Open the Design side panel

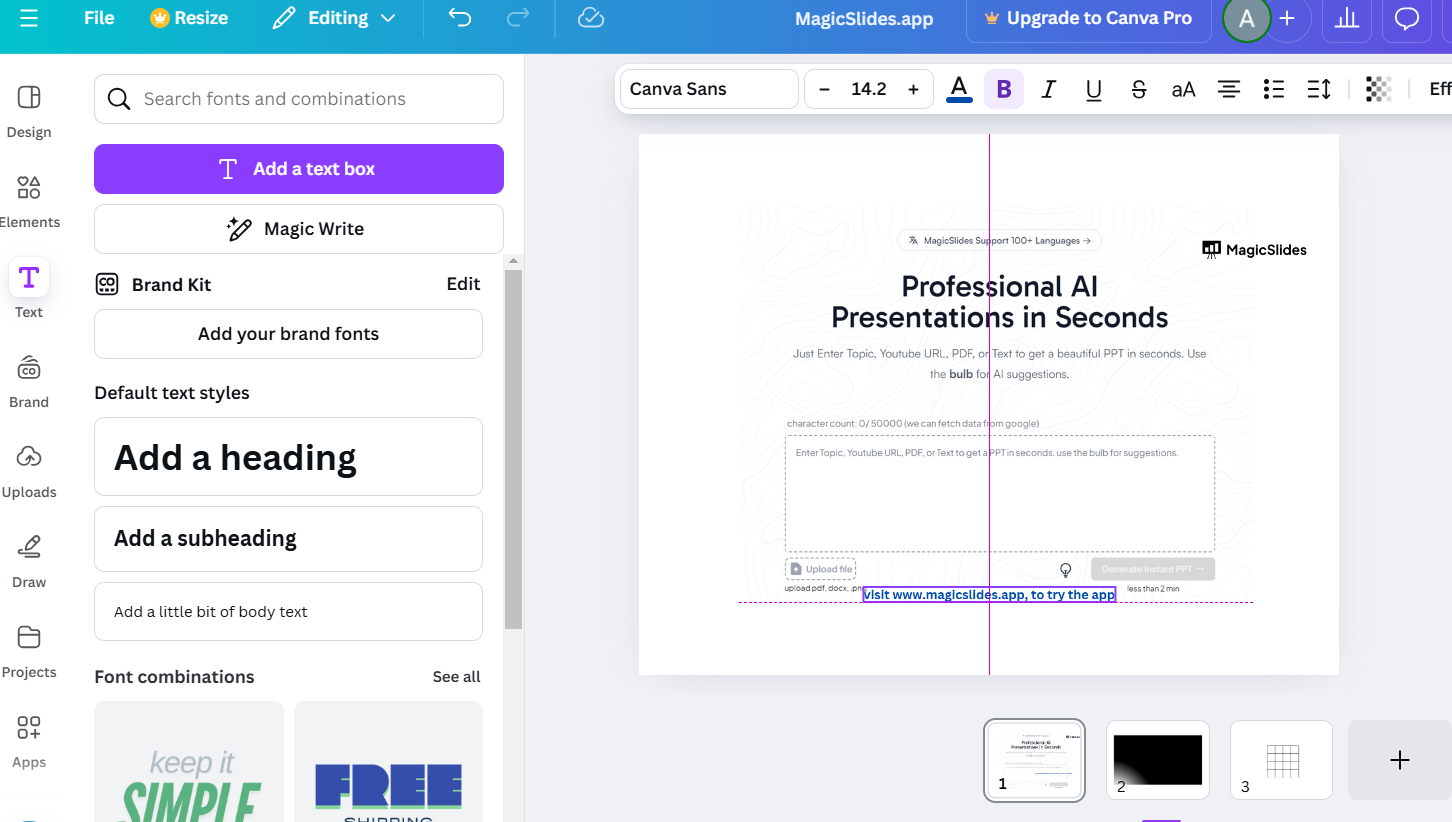[29, 111]
